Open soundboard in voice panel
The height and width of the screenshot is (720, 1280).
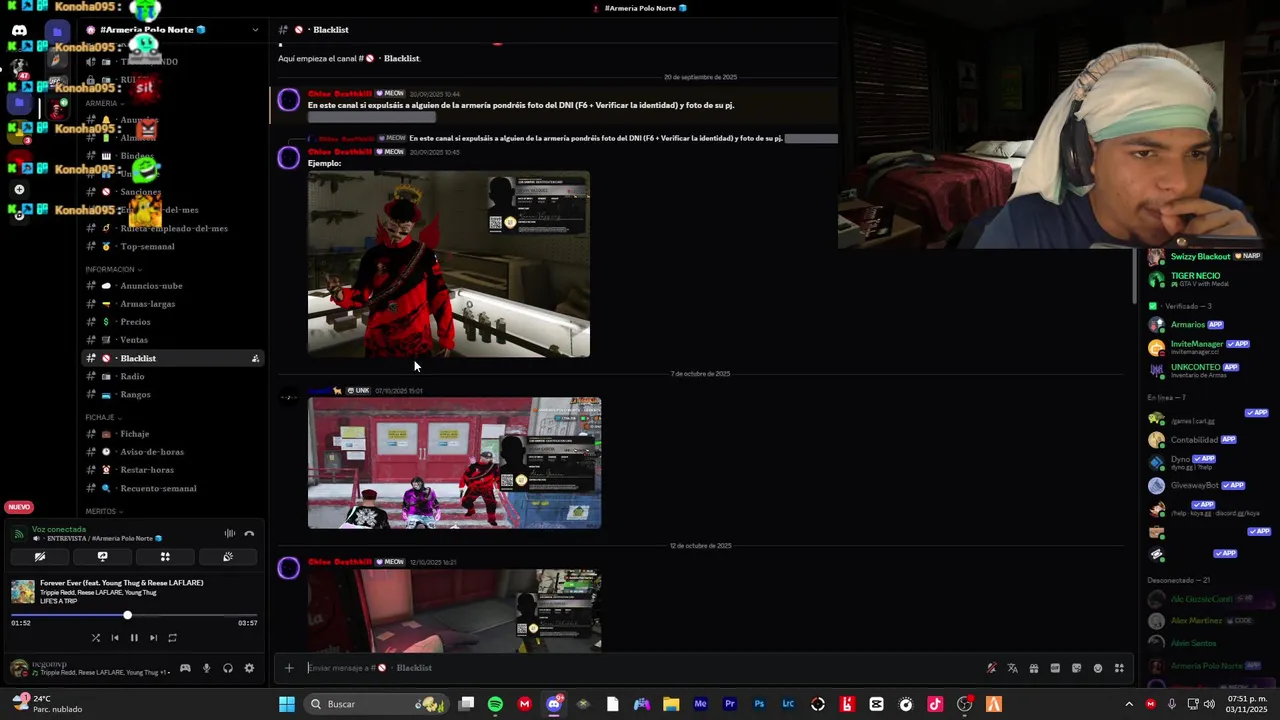tap(228, 557)
